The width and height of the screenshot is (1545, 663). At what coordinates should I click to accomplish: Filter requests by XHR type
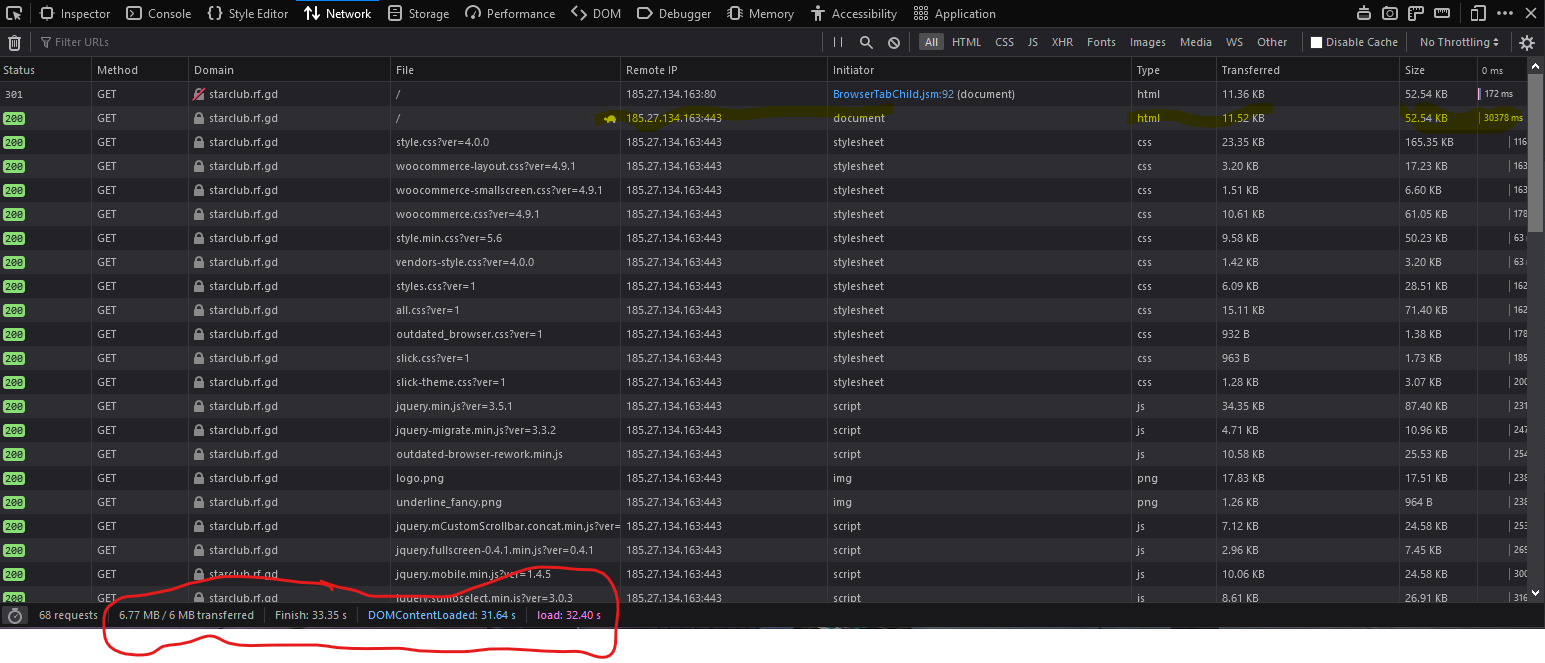coord(1062,42)
